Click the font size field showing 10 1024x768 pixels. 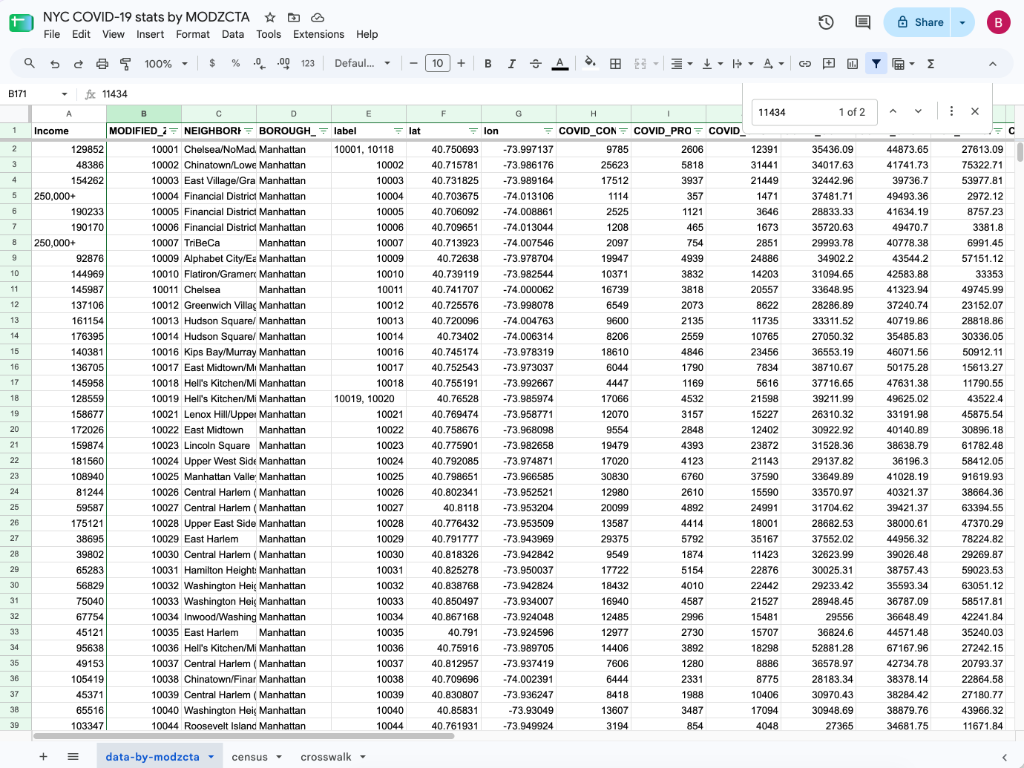point(438,63)
